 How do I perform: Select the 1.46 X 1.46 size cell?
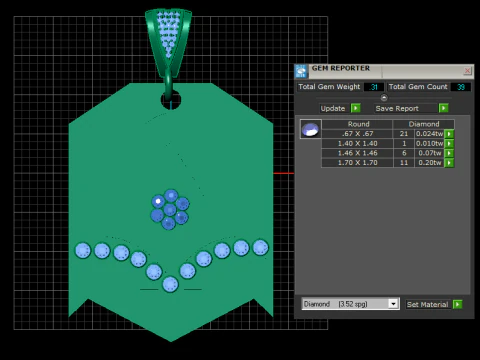[357, 153]
